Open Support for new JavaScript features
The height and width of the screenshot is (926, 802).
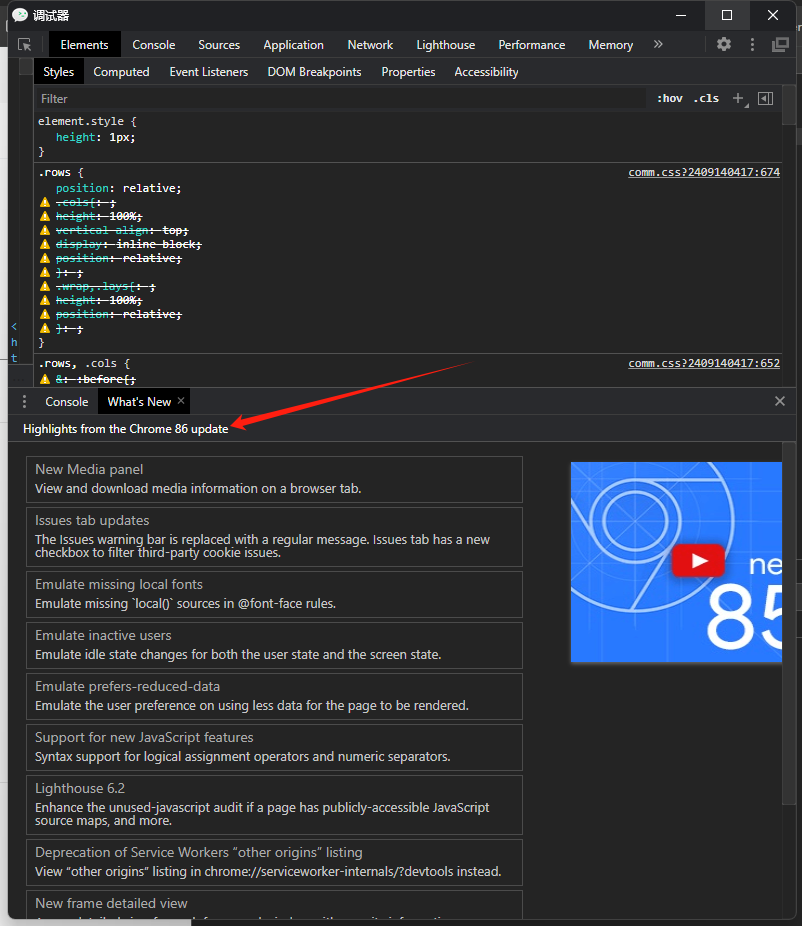pyautogui.click(x=275, y=747)
